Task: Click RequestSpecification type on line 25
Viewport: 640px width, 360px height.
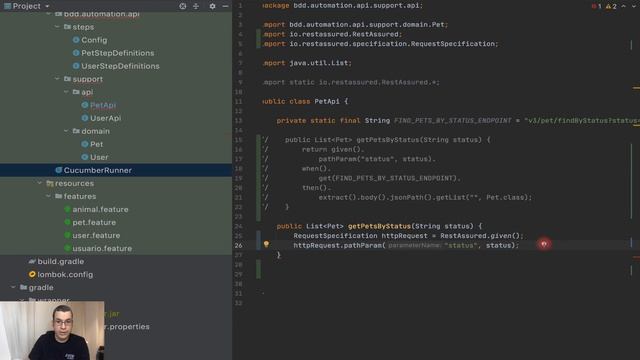Action: [x=335, y=236]
